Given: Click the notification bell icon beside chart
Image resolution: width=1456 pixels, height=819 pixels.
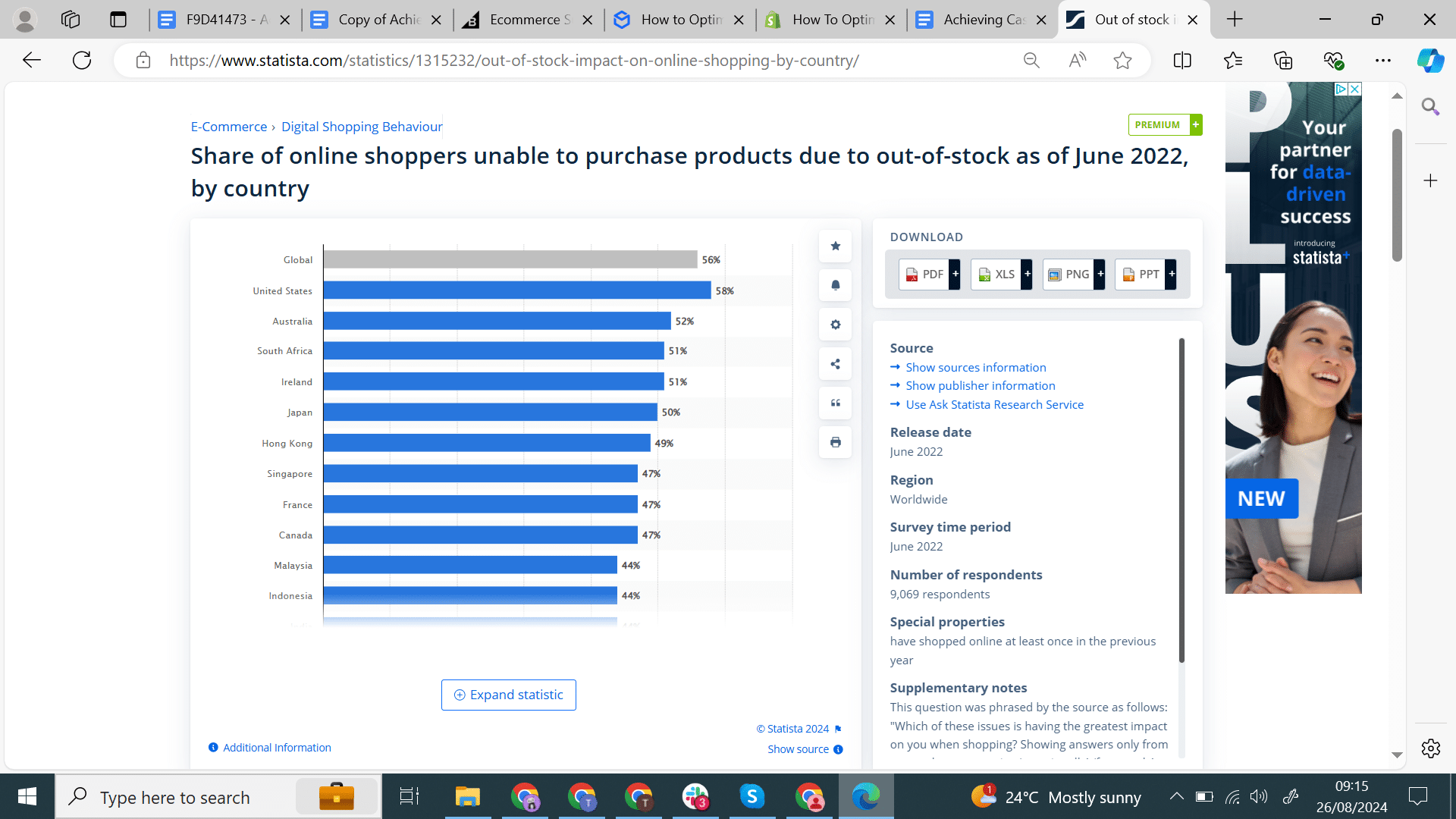Looking at the screenshot, I should click(x=835, y=285).
